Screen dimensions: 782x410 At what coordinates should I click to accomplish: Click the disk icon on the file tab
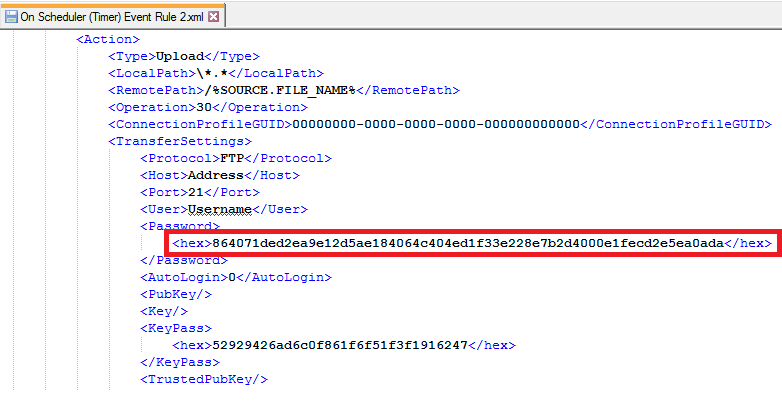point(12,16)
